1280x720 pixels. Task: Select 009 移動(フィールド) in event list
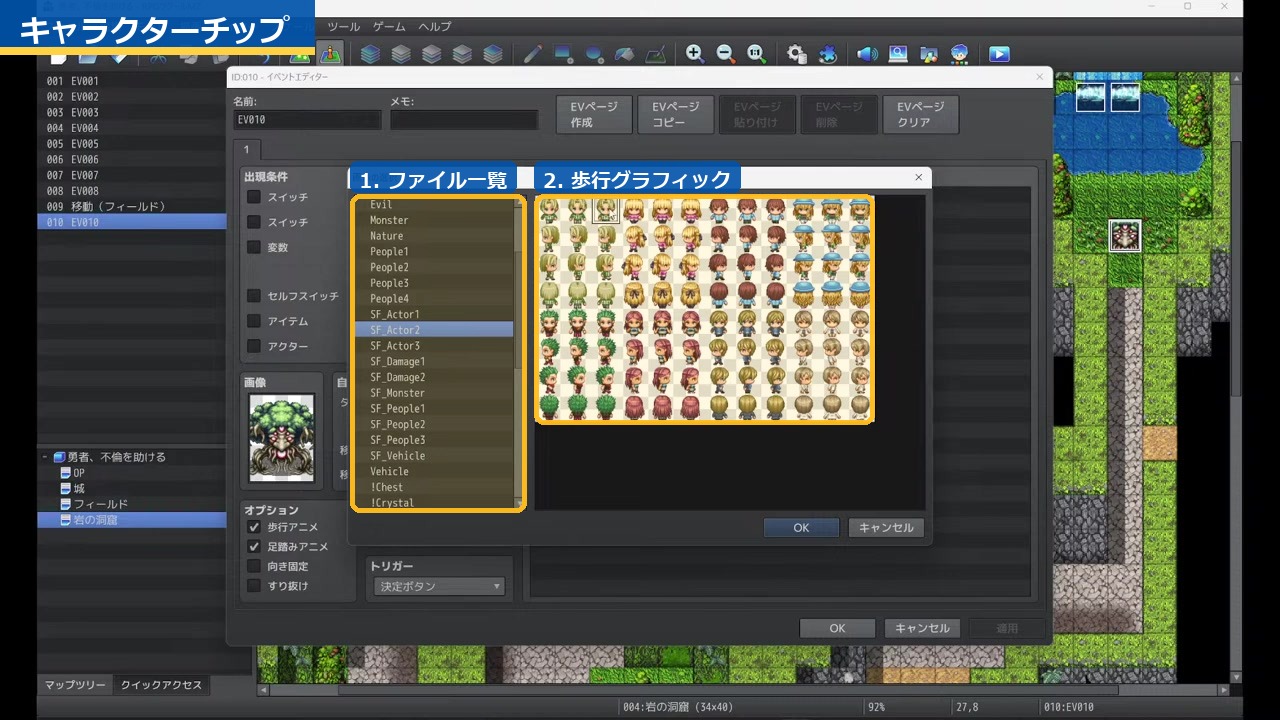(132, 206)
